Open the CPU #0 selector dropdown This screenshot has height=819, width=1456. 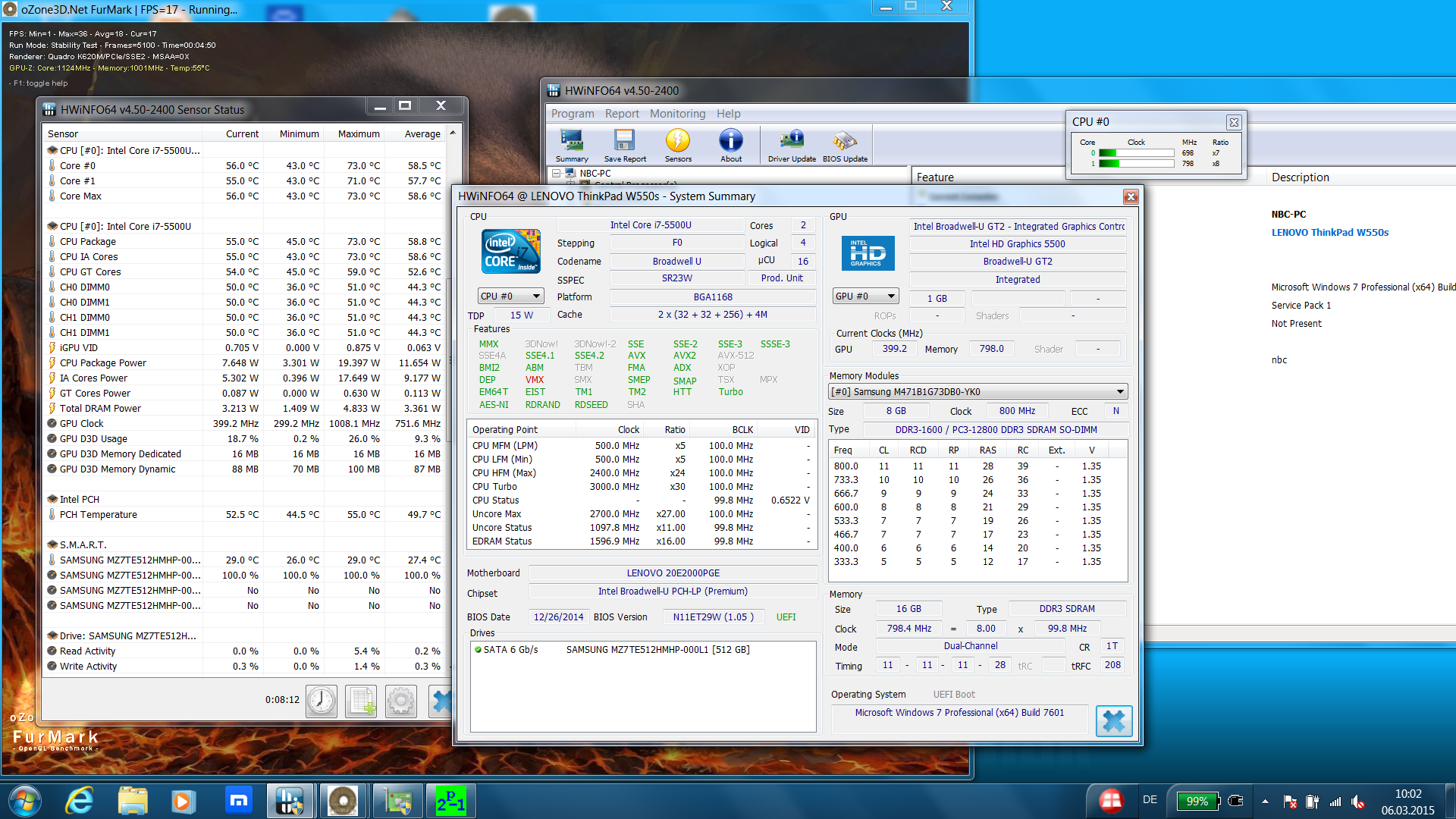511,297
